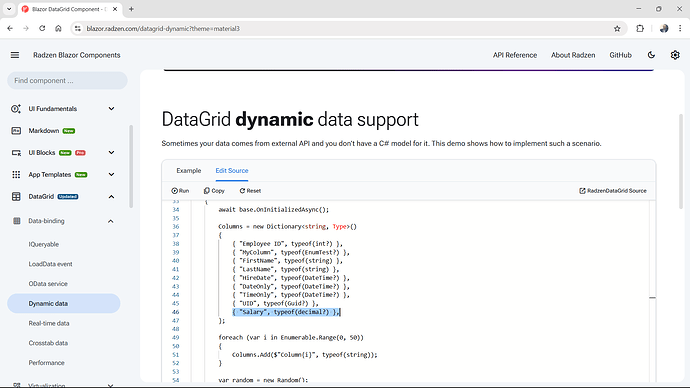Open RadzenDataGrid Source link

pos(613,191)
